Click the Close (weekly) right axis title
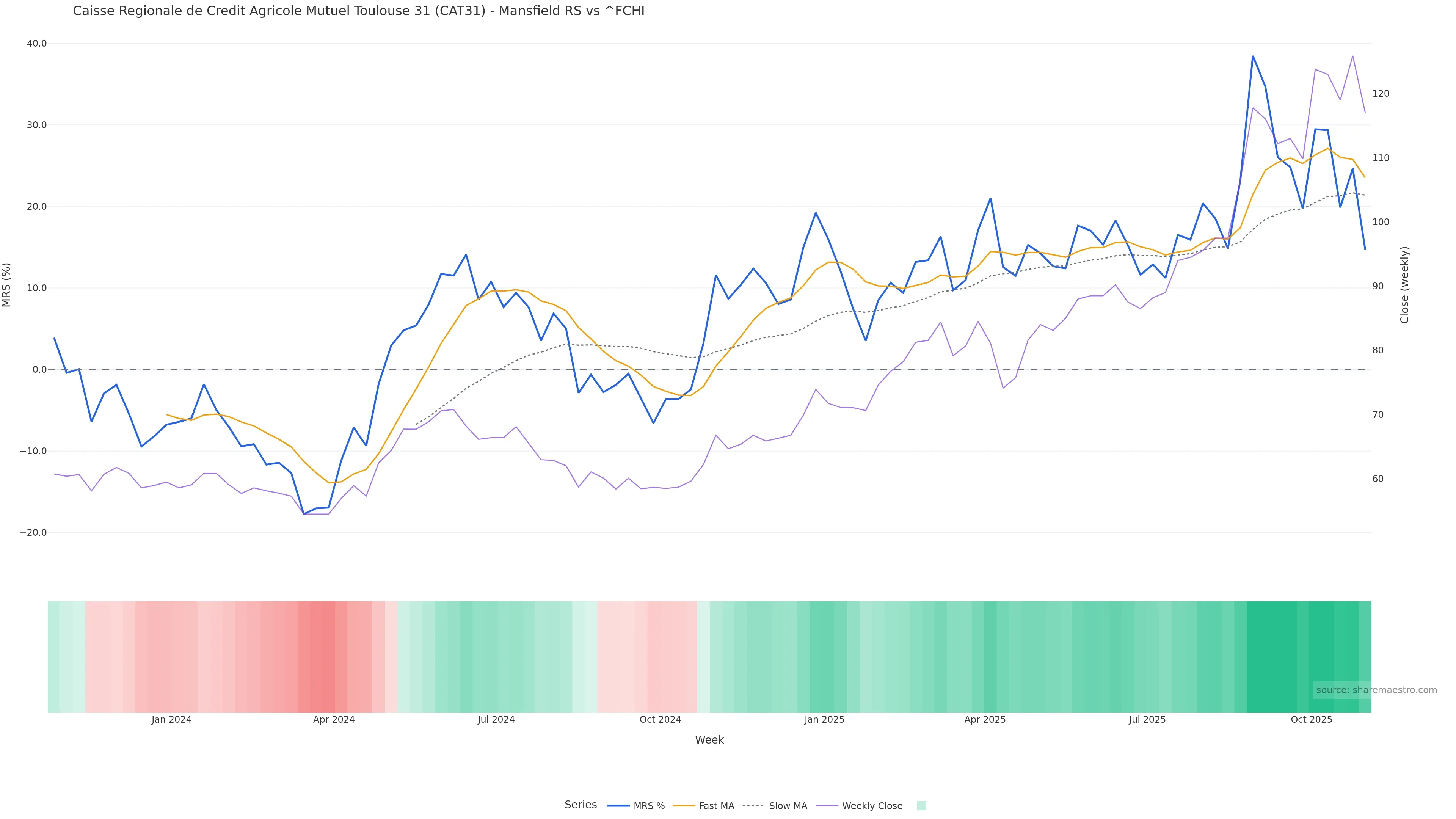Viewport: 1456px width, 819px height. pos(1404,285)
